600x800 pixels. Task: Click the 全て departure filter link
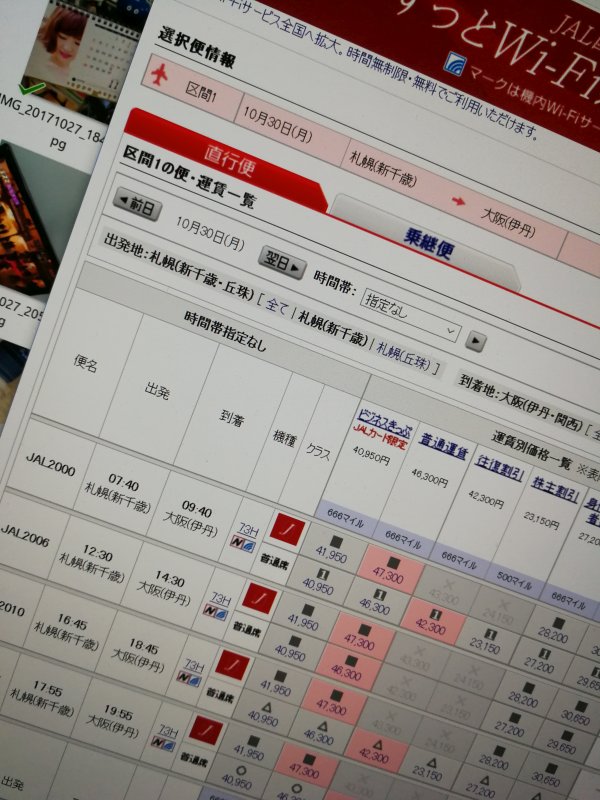coord(277,307)
